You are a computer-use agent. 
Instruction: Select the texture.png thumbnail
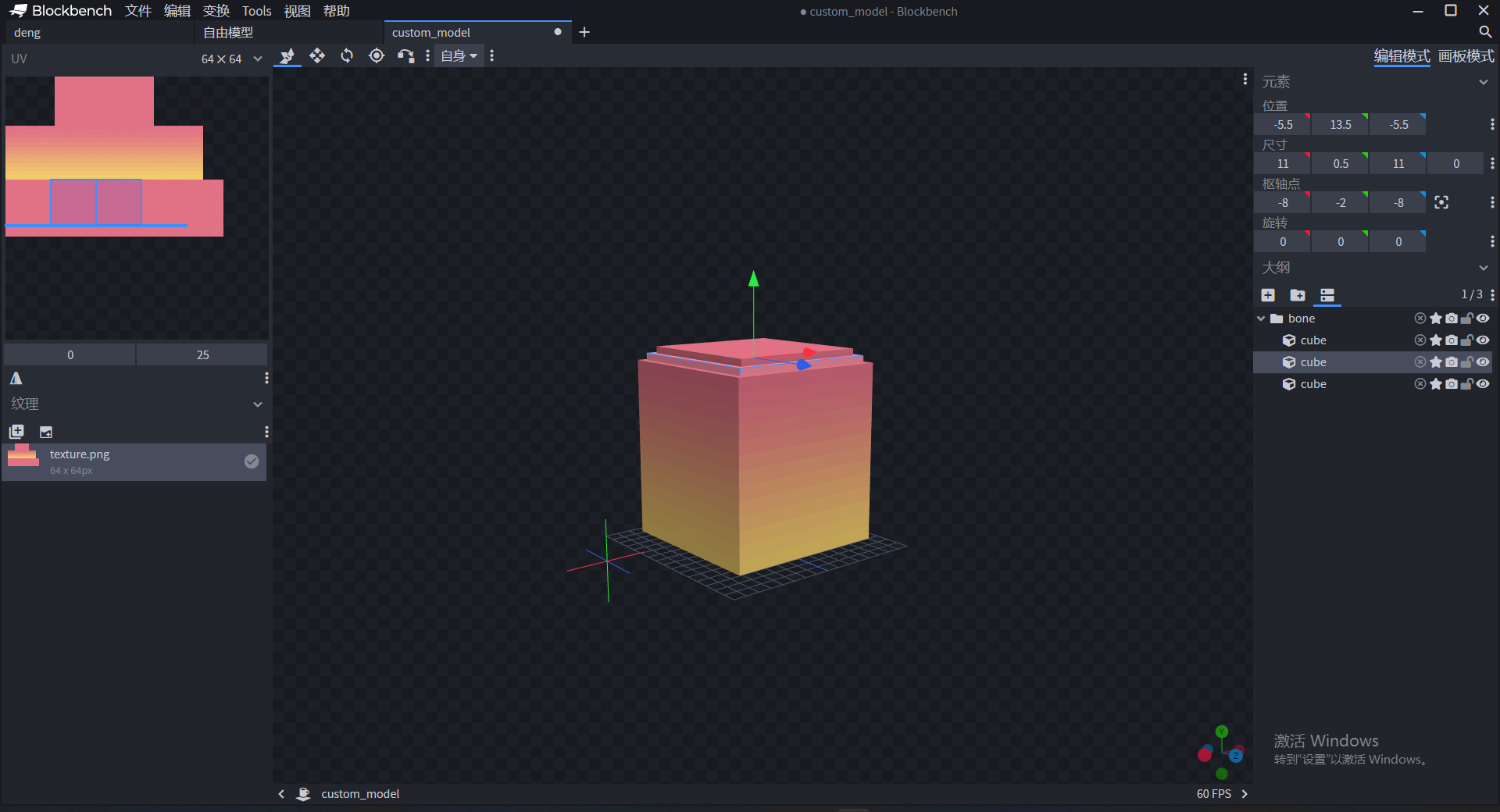click(x=23, y=455)
